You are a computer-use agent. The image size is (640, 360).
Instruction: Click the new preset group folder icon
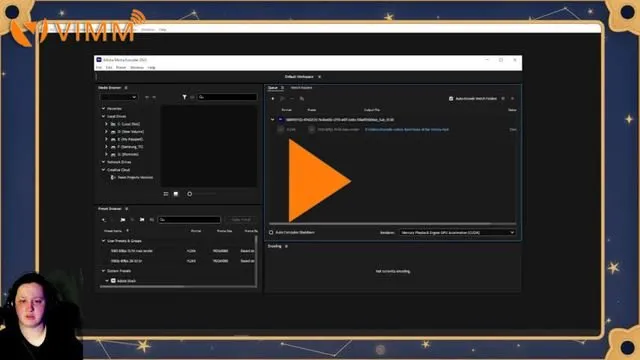tap(123, 220)
